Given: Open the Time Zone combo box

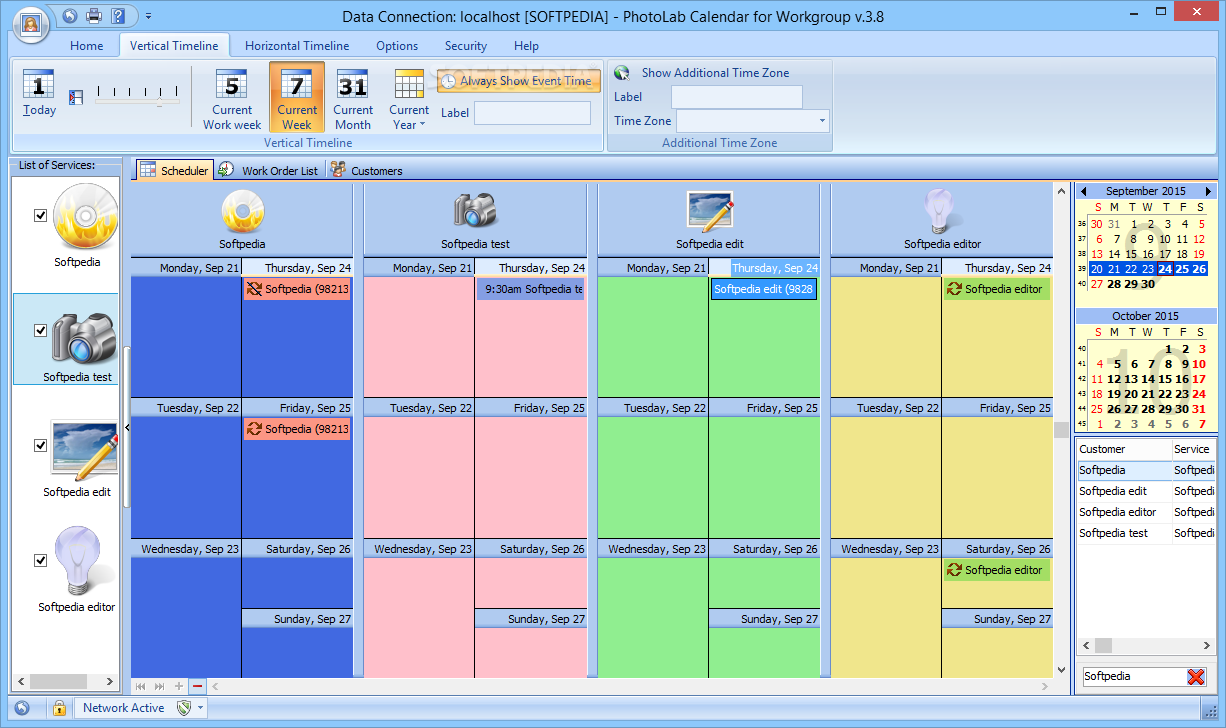Looking at the screenshot, I should 753,121.
